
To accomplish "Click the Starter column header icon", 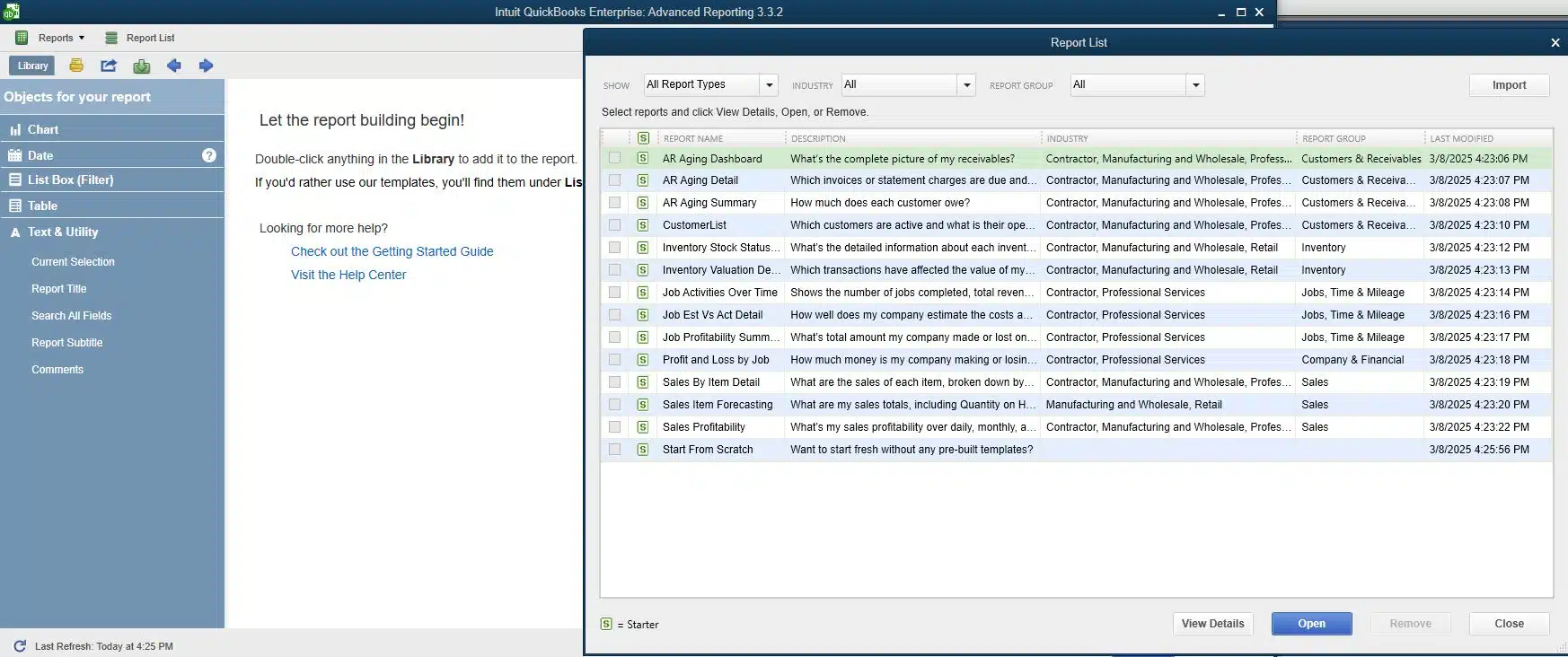I will point(643,138).
